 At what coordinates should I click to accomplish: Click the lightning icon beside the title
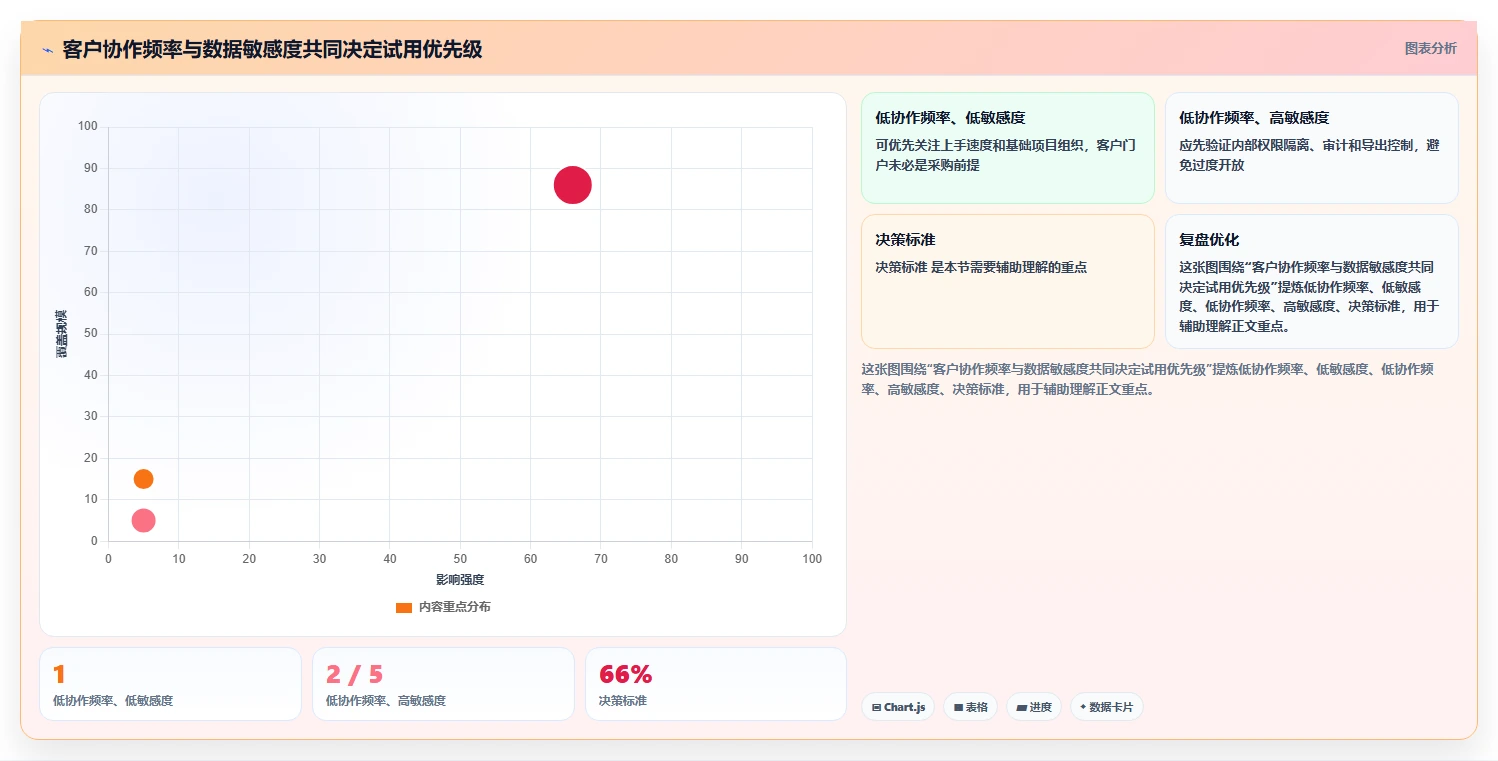tap(47, 49)
